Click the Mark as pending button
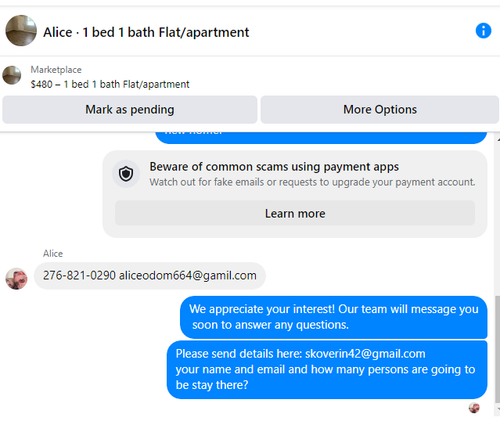500x425 pixels. 130,110
